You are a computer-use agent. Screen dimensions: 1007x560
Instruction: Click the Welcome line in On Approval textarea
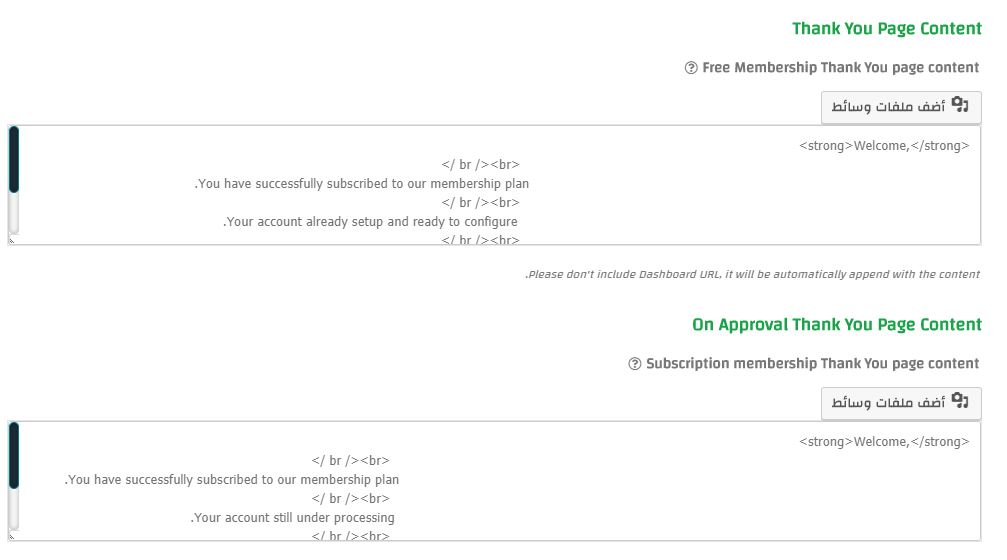pyautogui.click(x=884, y=442)
